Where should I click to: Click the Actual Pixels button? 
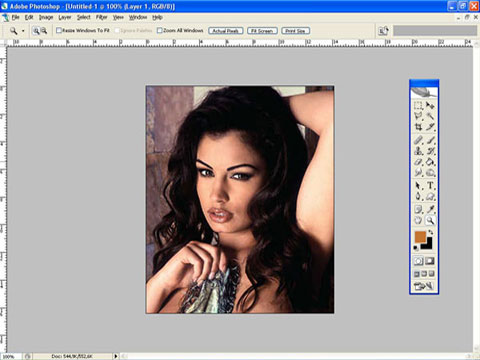pyautogui.click(x=226, y=31)
